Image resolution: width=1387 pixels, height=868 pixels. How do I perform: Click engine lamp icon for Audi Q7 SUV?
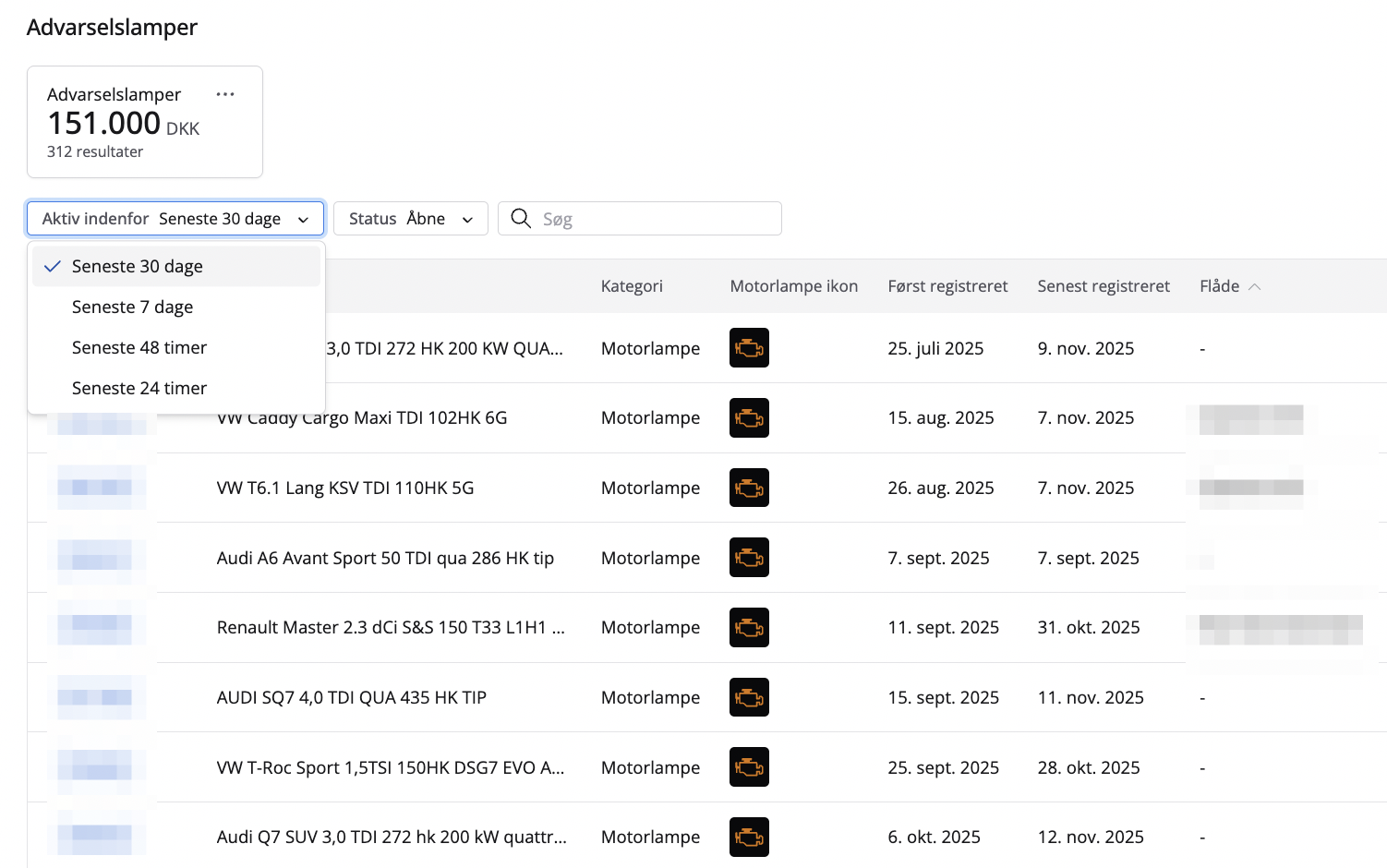pyautogui.click(x=749, y=838)
